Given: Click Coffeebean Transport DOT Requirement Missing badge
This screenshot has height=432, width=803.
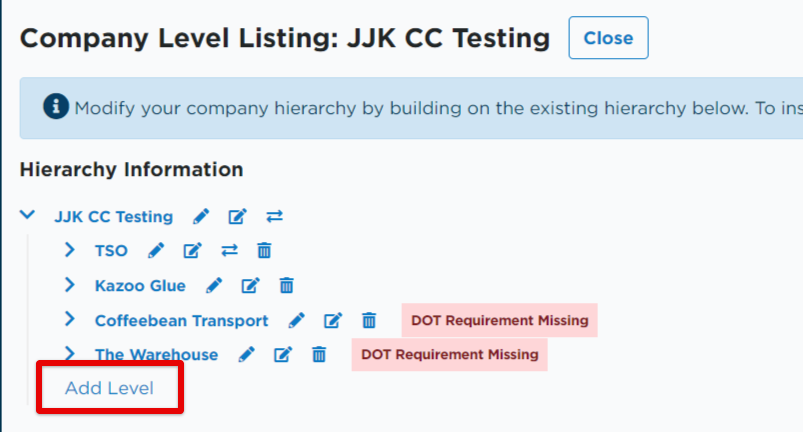Looking at the screenshot, I should coord(499,321).
